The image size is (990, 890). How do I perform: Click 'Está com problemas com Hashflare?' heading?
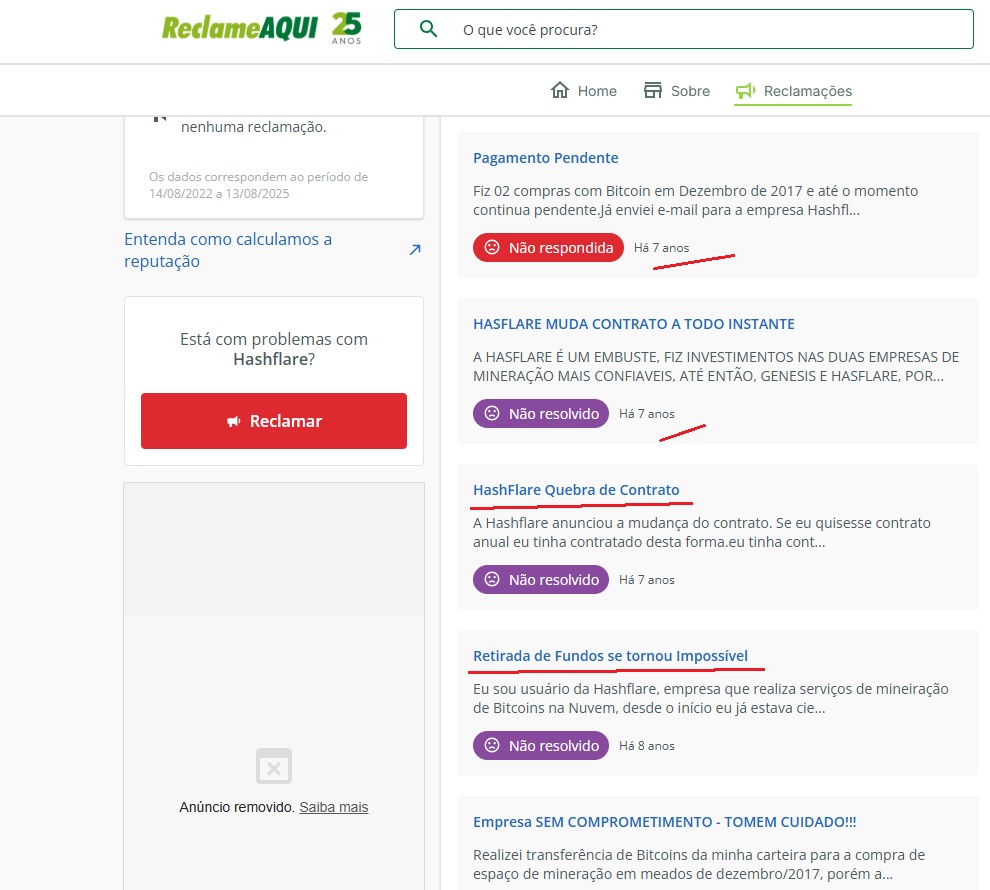[274, 349]
